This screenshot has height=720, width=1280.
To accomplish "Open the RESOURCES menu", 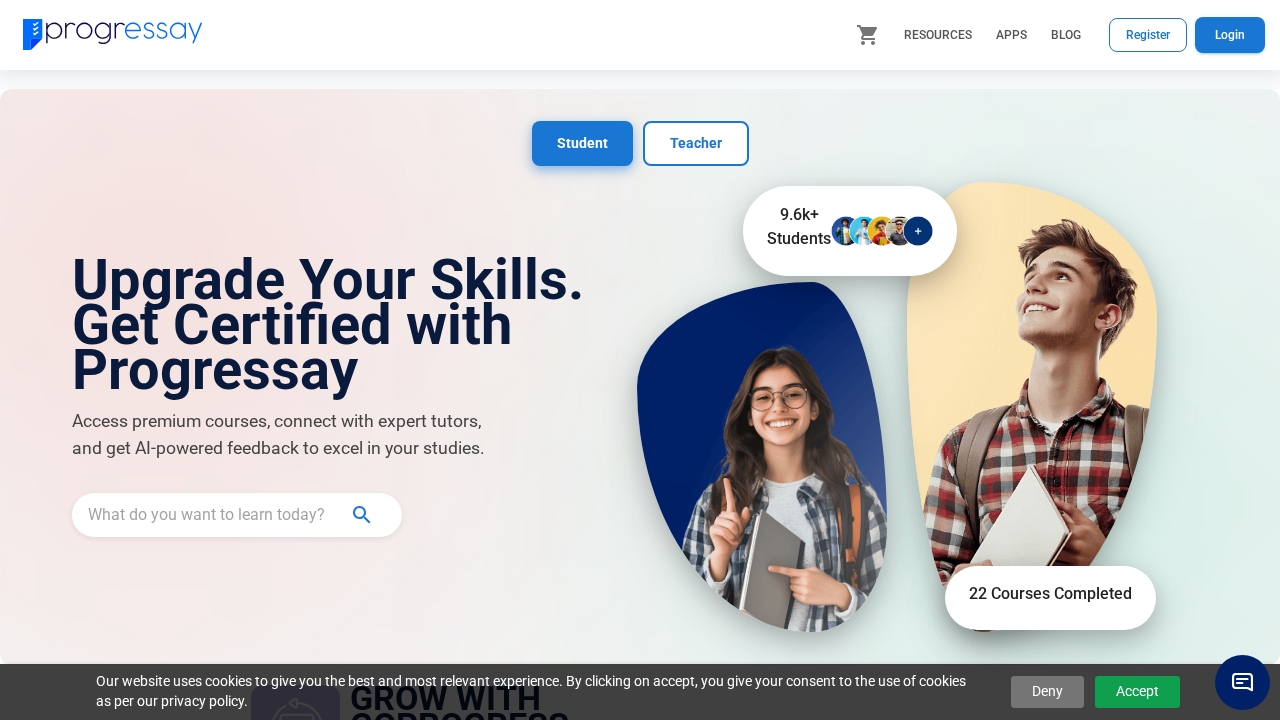I will pos(938,35).
